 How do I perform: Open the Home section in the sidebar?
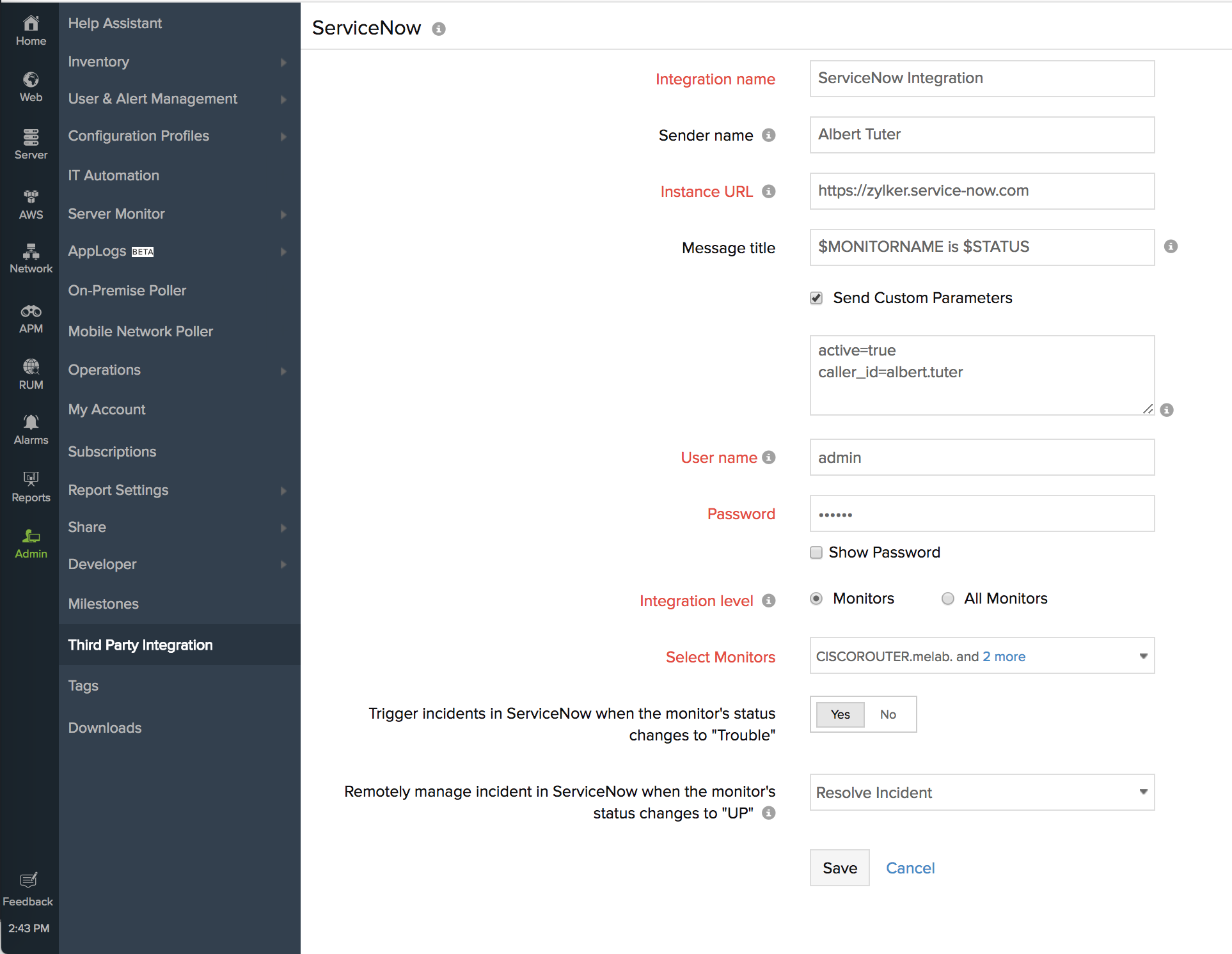click(x=30, y=29)
